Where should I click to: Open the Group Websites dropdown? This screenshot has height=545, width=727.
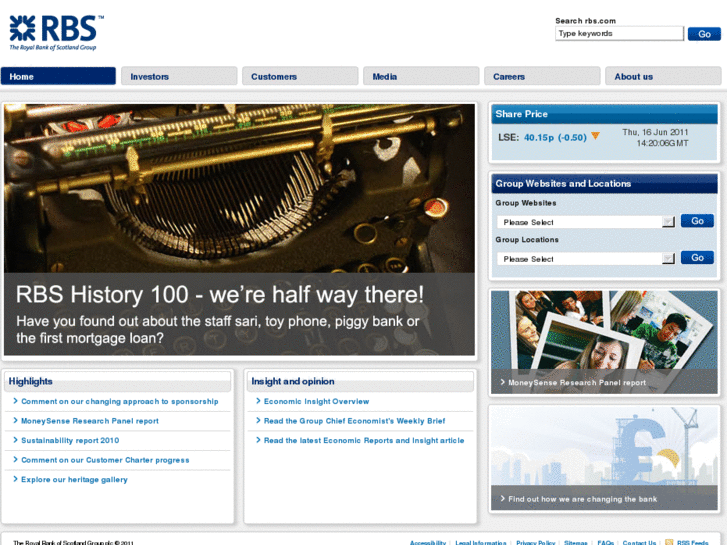(x=586, y=222)
